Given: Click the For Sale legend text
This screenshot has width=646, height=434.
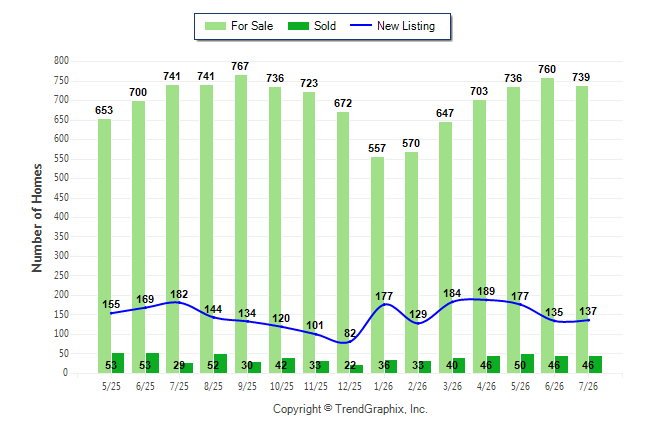Looking at the screenshot, I should point(252,26).
